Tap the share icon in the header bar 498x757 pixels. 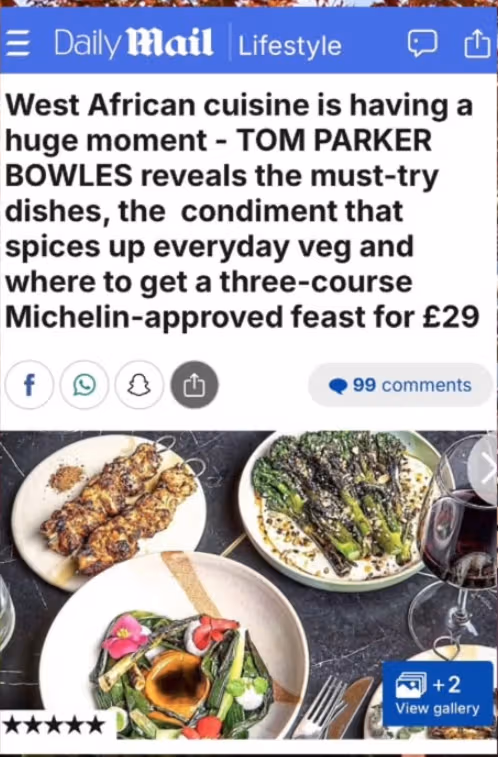pos(477,44)
